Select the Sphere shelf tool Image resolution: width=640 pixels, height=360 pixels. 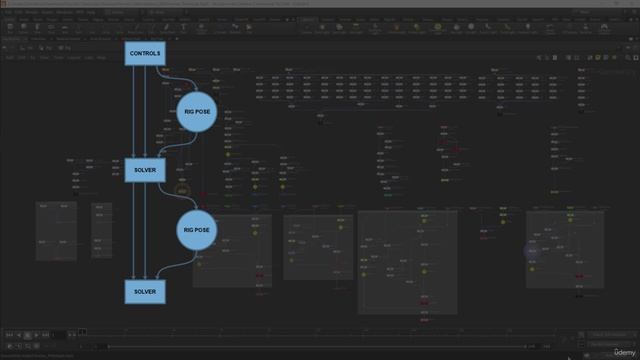pos(23,28)
